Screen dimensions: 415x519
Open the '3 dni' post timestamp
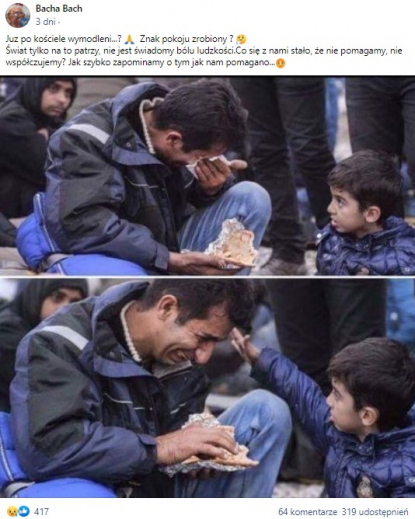45,22
